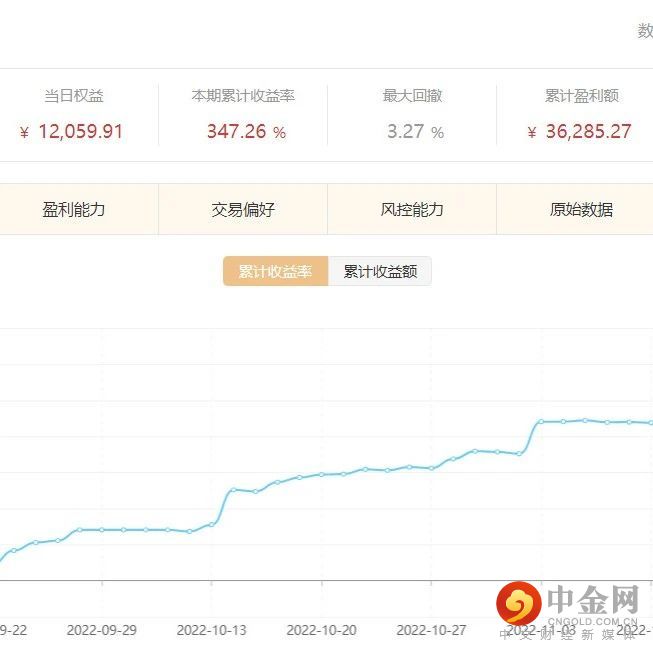The width and height of the screenshot is (653, 653).
Task: Click the 2022-09-29 axis date label
Action: click(102, 630)
